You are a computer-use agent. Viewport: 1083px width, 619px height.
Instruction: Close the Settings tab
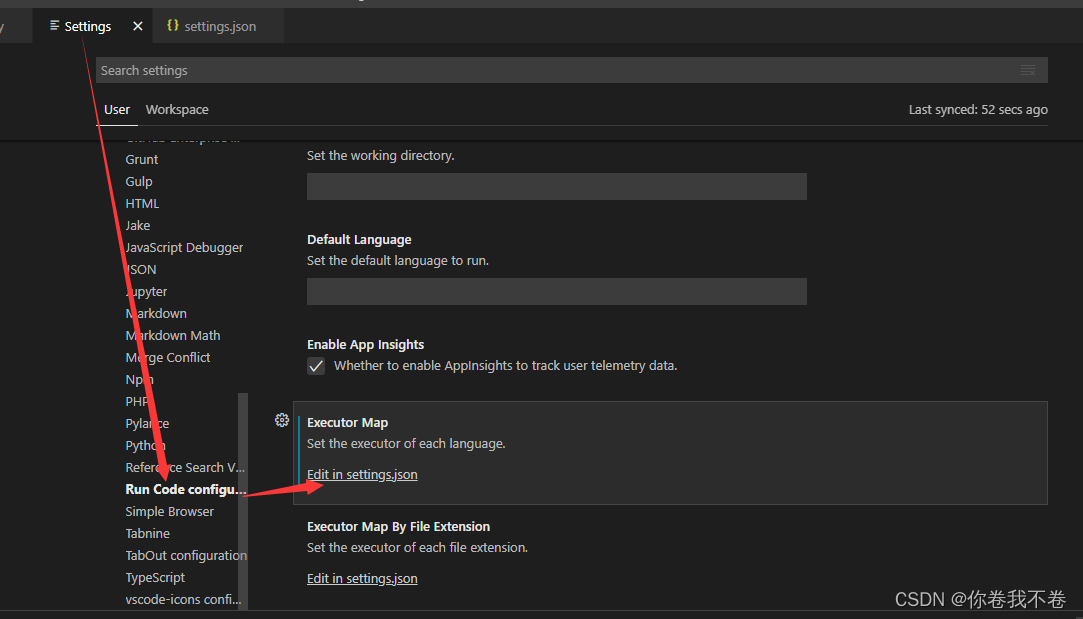click(138, 27)
